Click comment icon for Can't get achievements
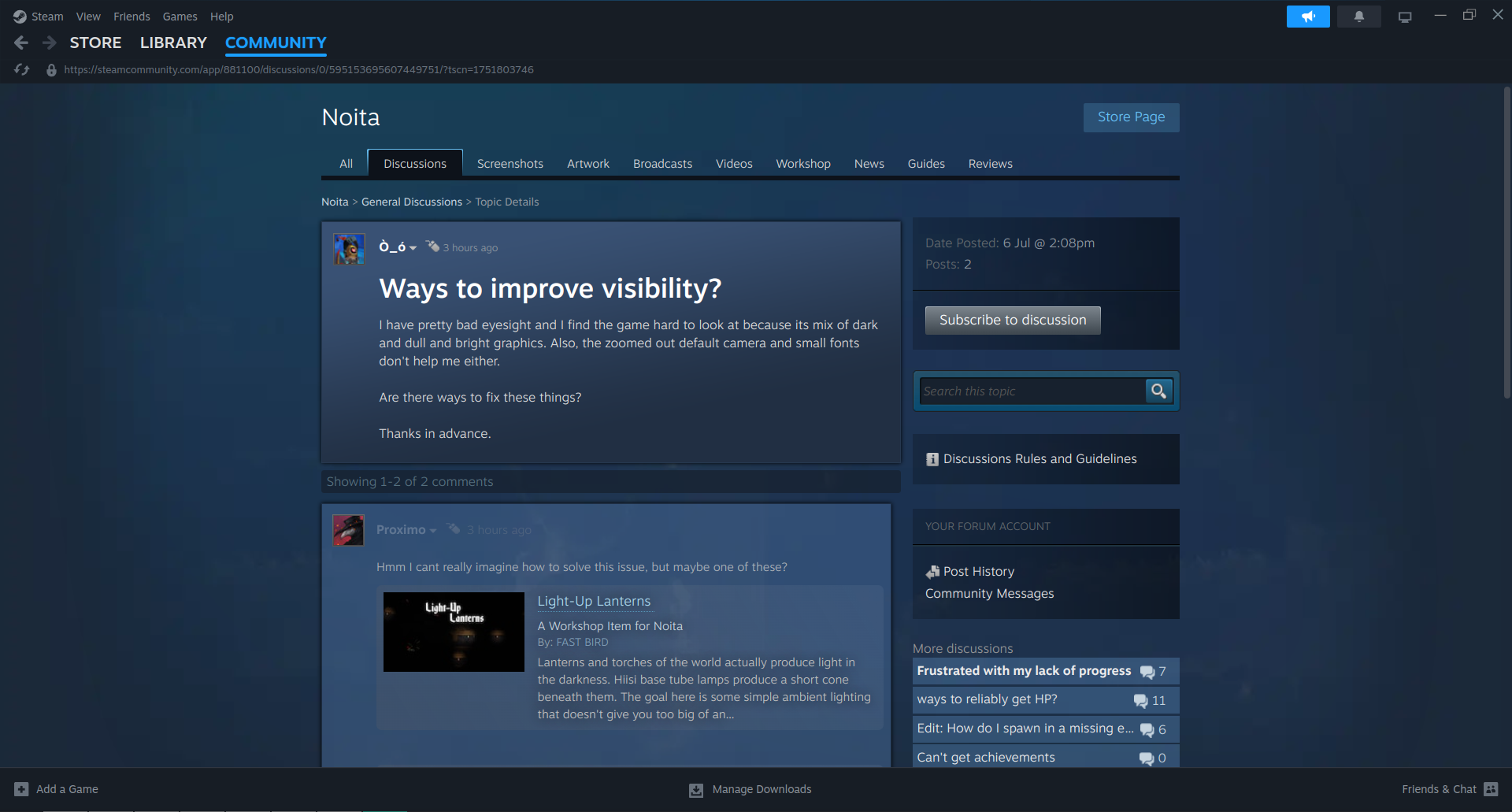 point(1147,758)
